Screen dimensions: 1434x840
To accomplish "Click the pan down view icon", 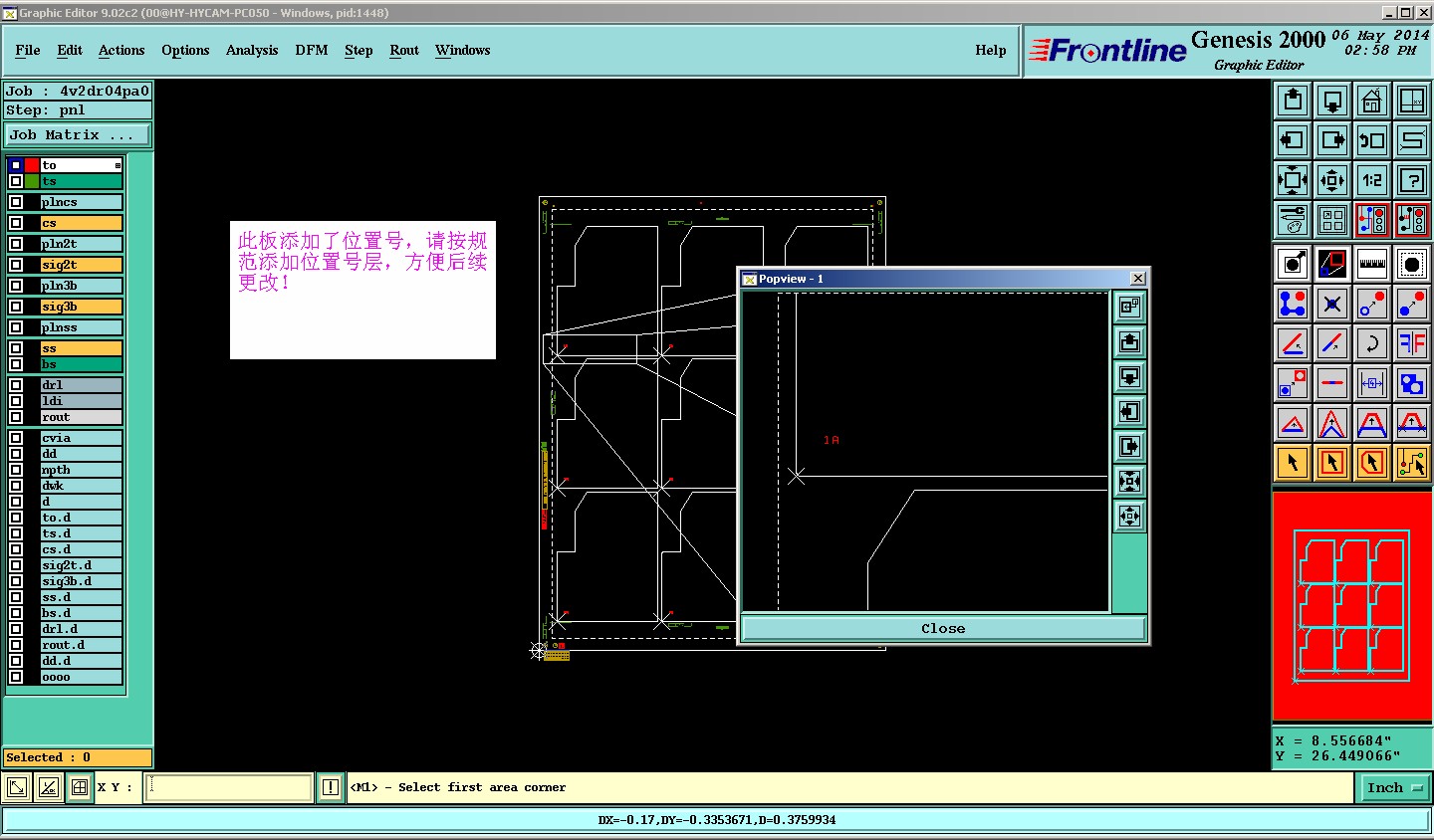I will (1332, 101).
